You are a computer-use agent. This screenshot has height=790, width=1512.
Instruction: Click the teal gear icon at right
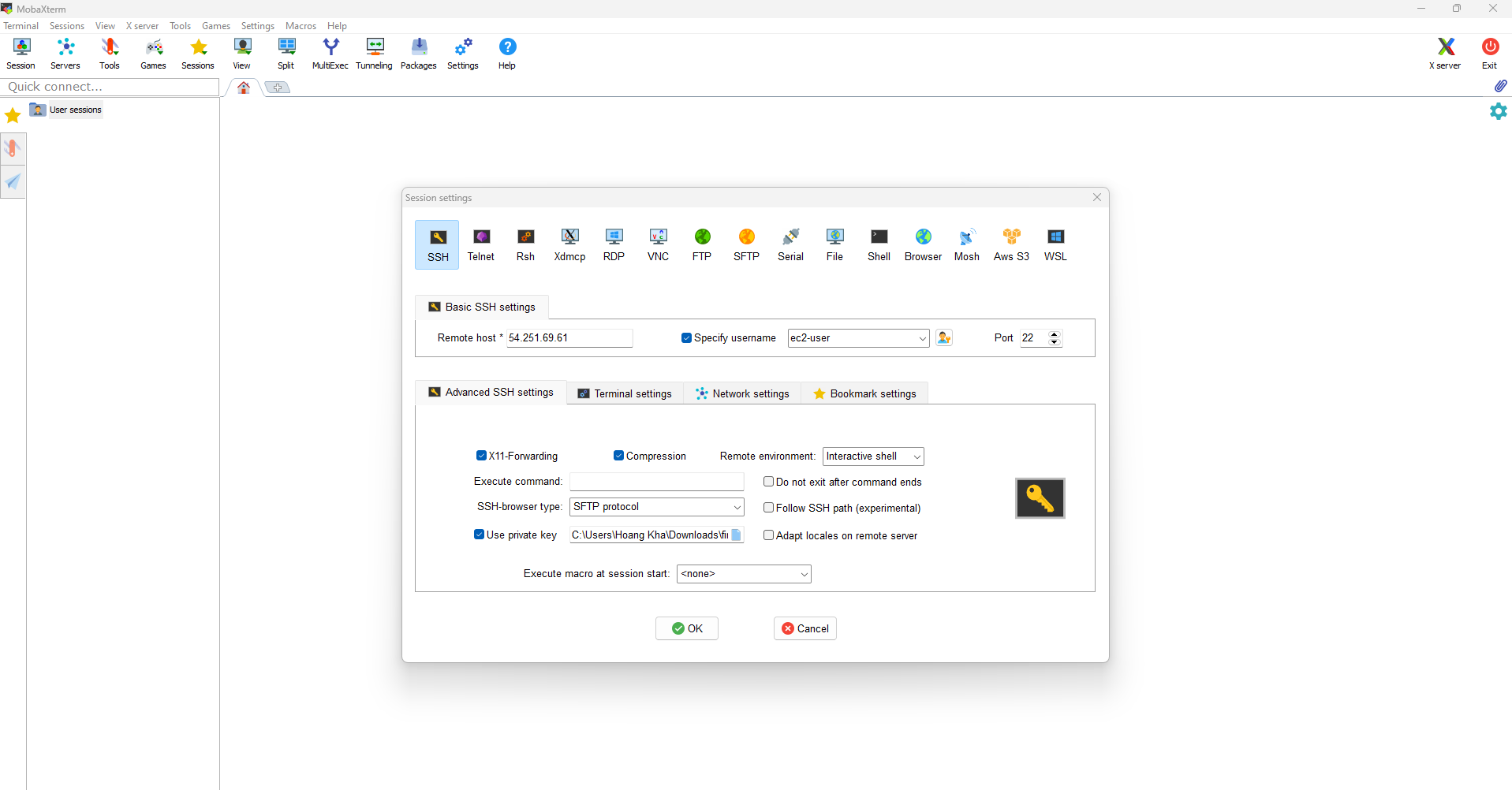1498,111
